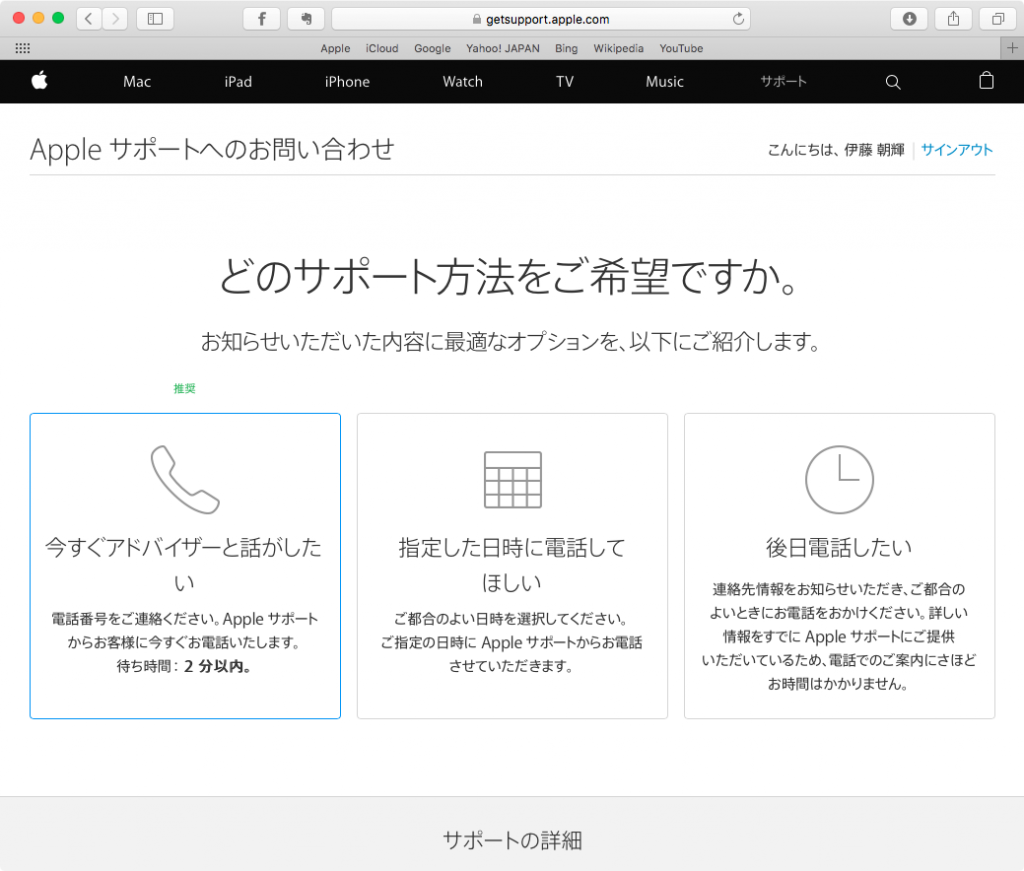
Task: Open サポート in the Apple navigation bar
Action: pos(784,82)
